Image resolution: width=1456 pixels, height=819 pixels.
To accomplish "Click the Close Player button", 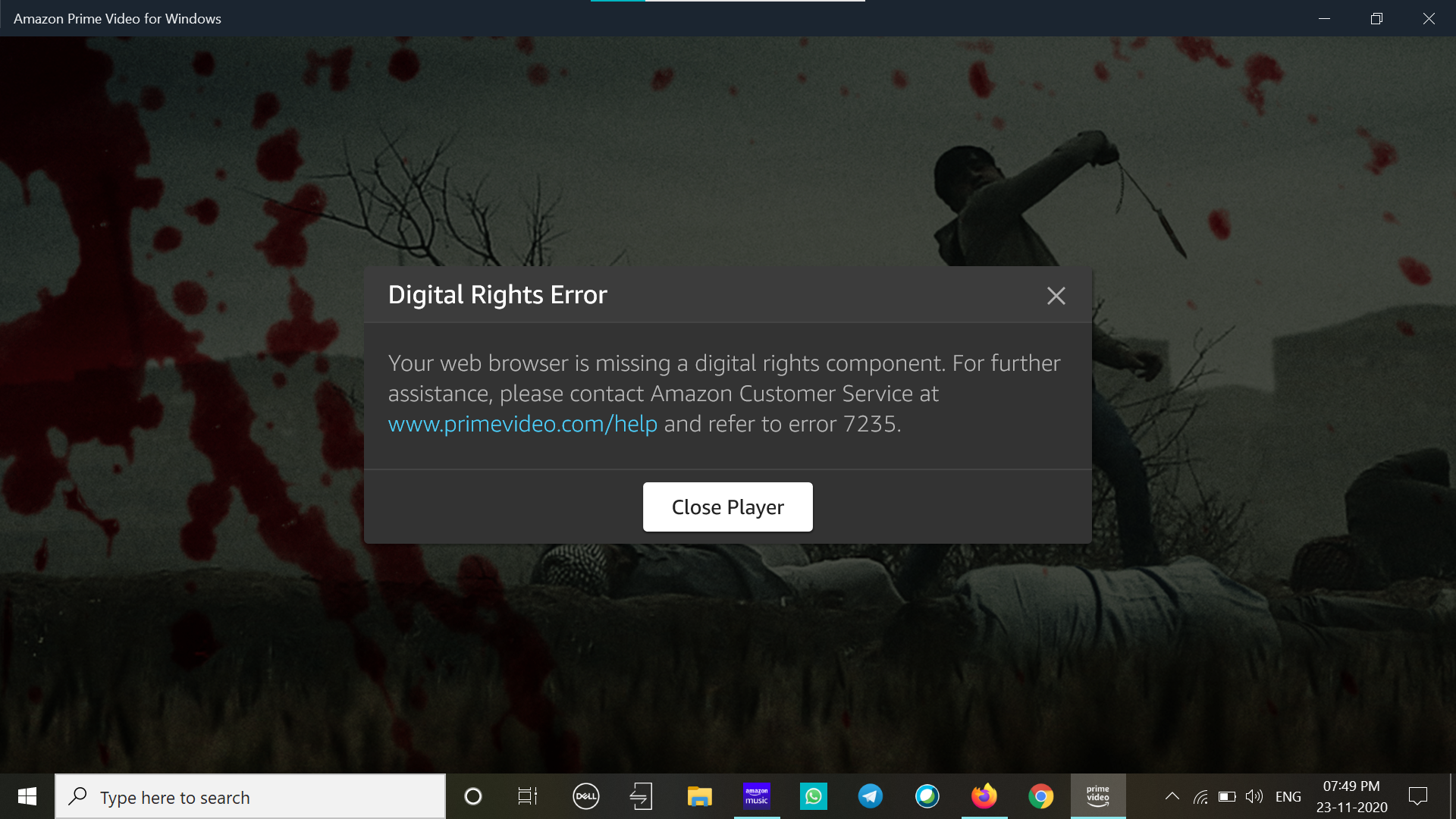I will [727, 507].
